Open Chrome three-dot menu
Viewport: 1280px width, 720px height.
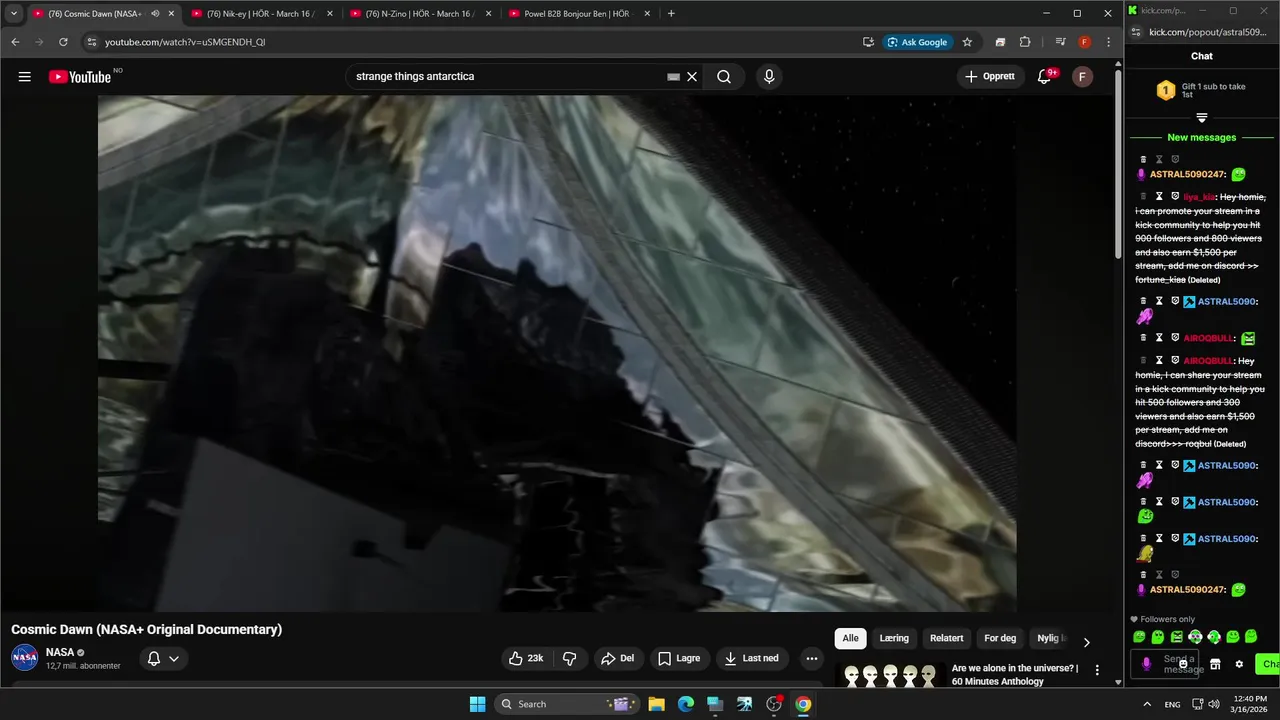(1108, 42)
